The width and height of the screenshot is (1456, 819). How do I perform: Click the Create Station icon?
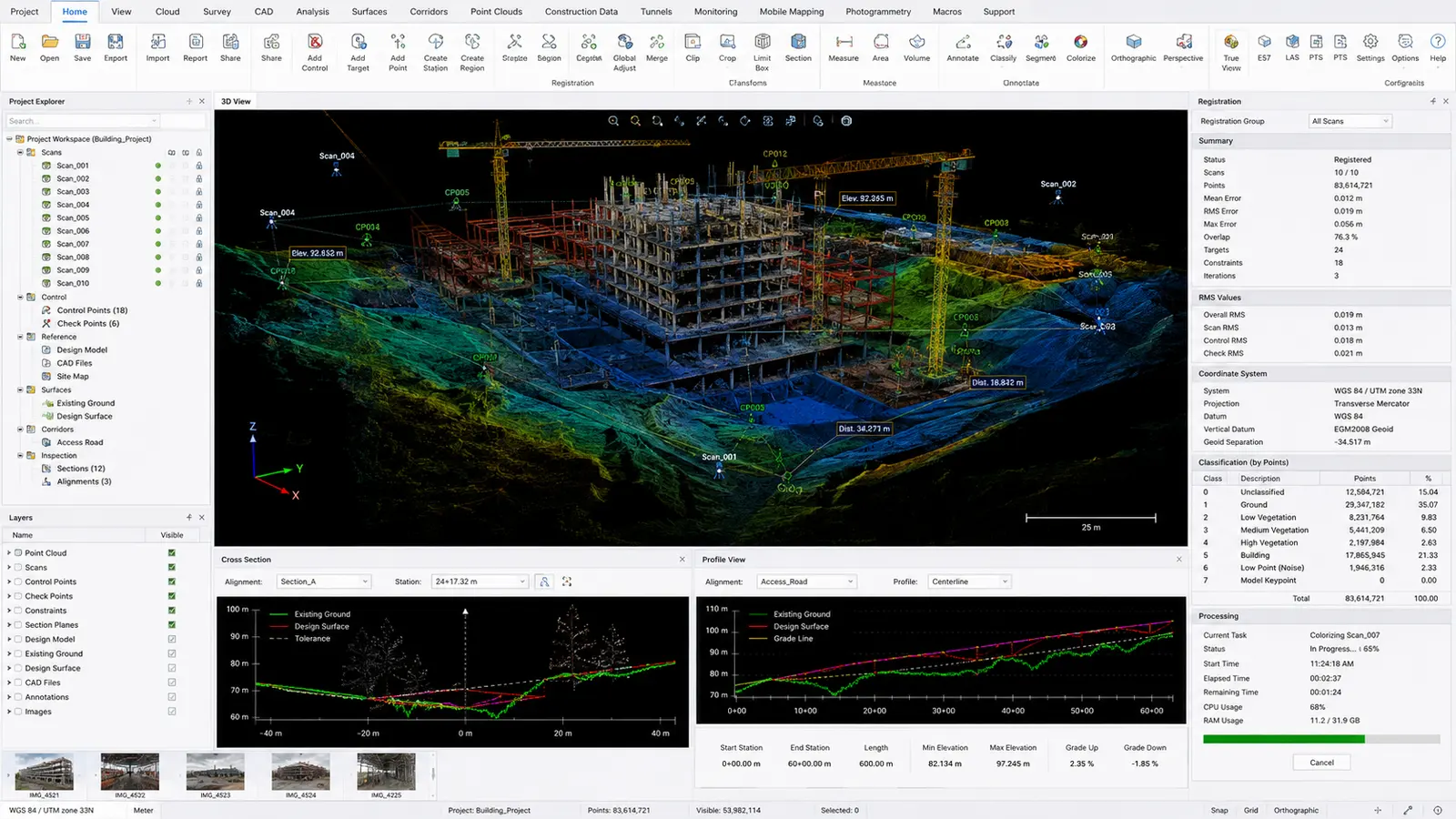(x=435, y=42)
